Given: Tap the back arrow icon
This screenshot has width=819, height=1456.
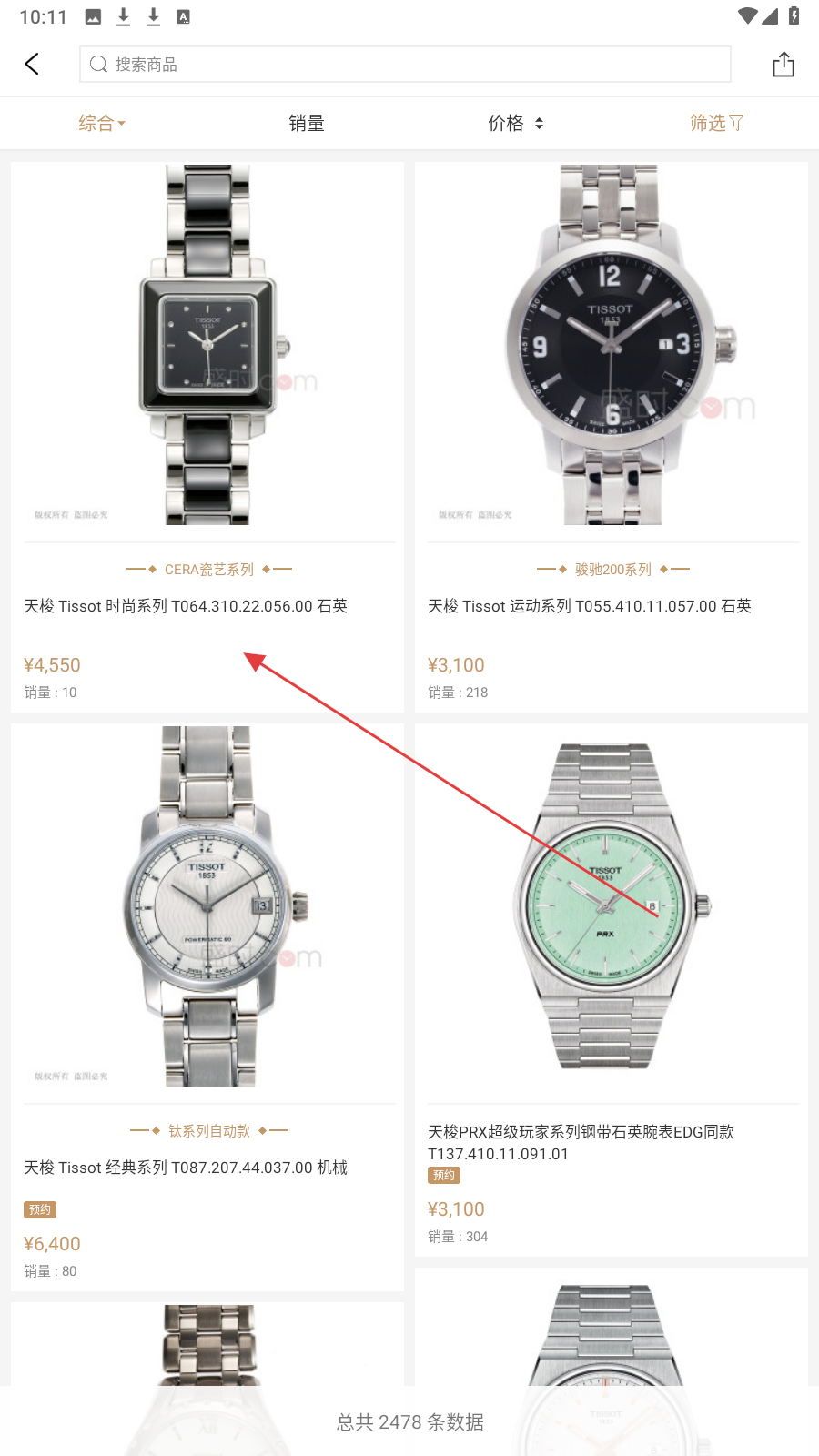Looking at the screenshot, I should coord(32,64).
